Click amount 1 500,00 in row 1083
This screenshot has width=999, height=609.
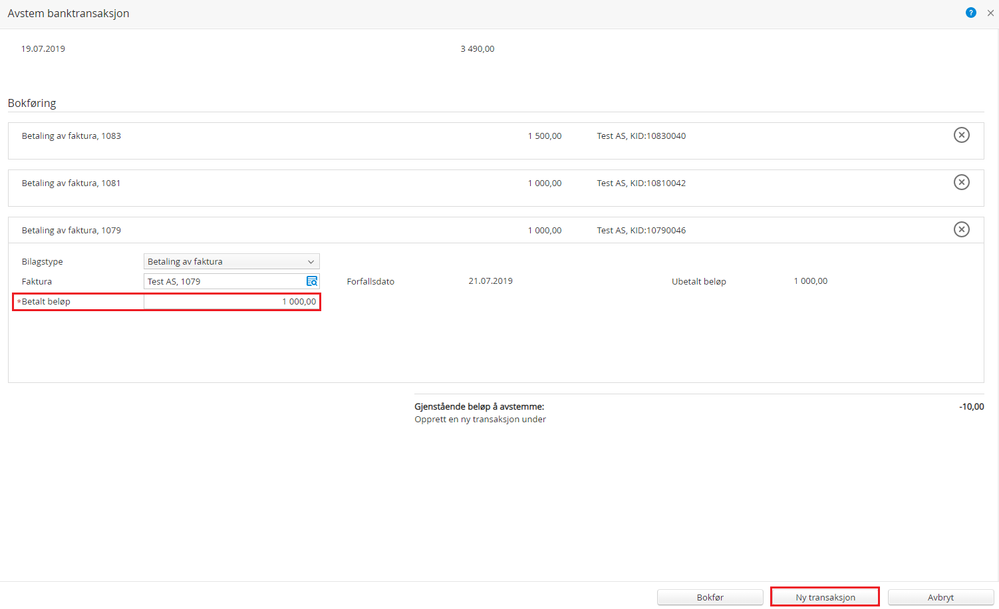pyautogui.click(x=545, y=136)
